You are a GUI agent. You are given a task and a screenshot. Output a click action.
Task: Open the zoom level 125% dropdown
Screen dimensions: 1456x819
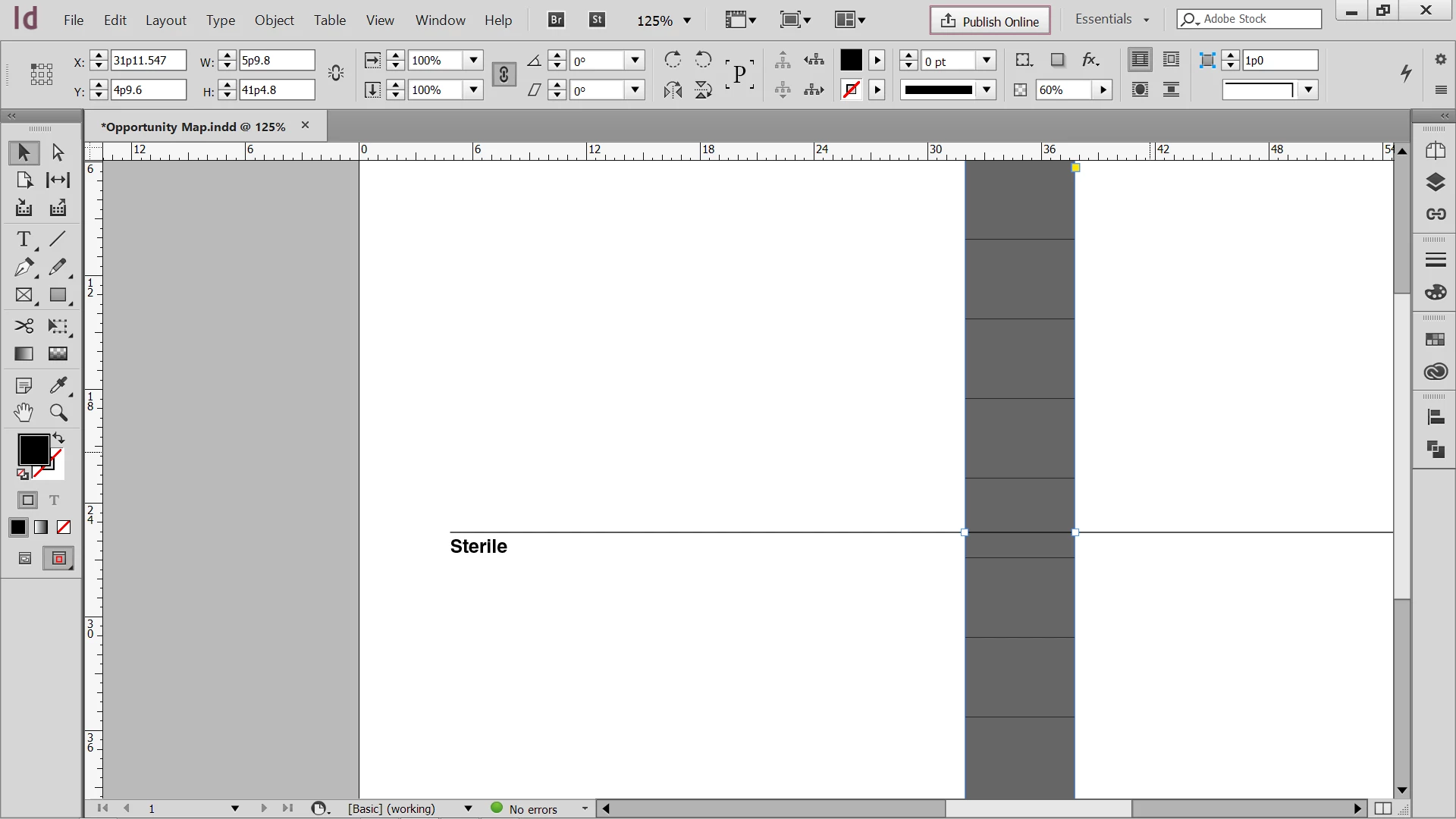(x=687, y=21)
